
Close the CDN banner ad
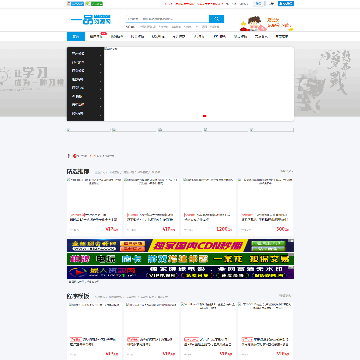tap(292, 241)
